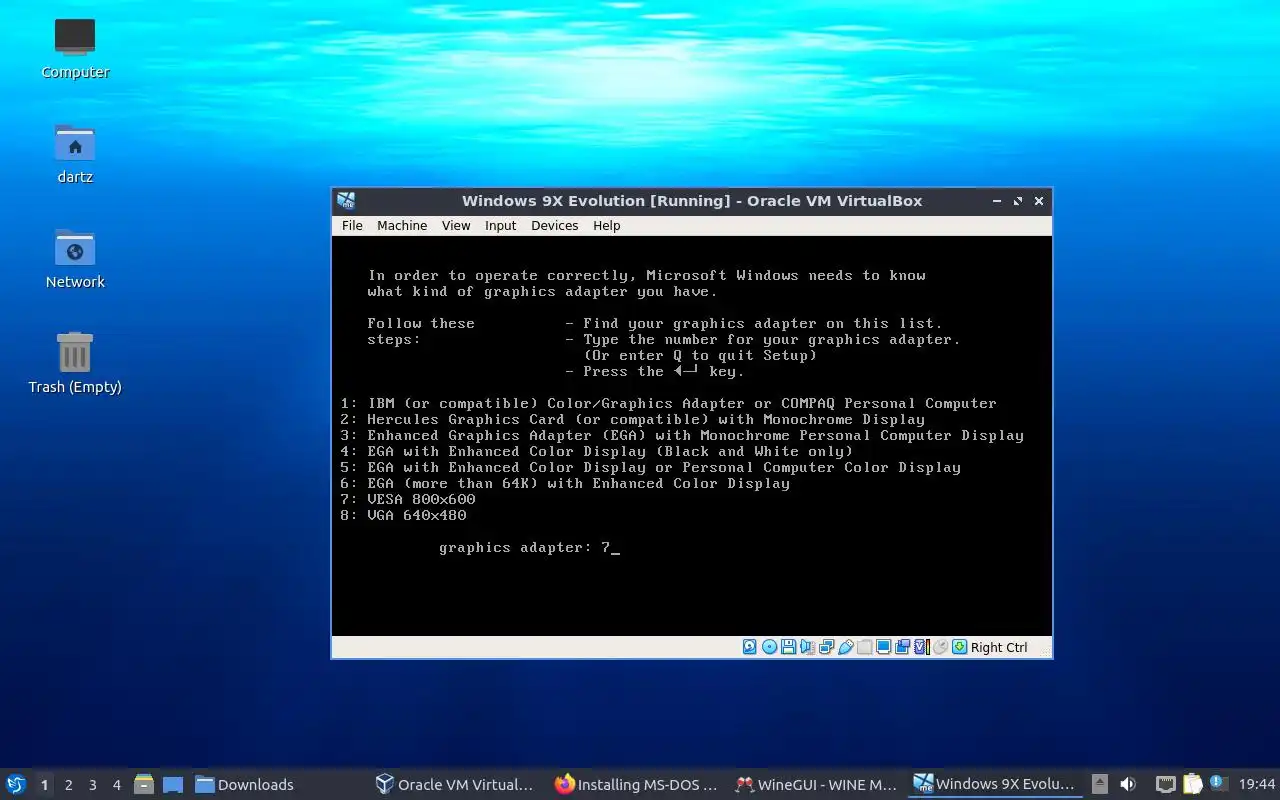Image resolution: width=1280 pixels, height=800 pixels.
Task: Open the Lubuntu start menu
Action: tap(16, 784)
